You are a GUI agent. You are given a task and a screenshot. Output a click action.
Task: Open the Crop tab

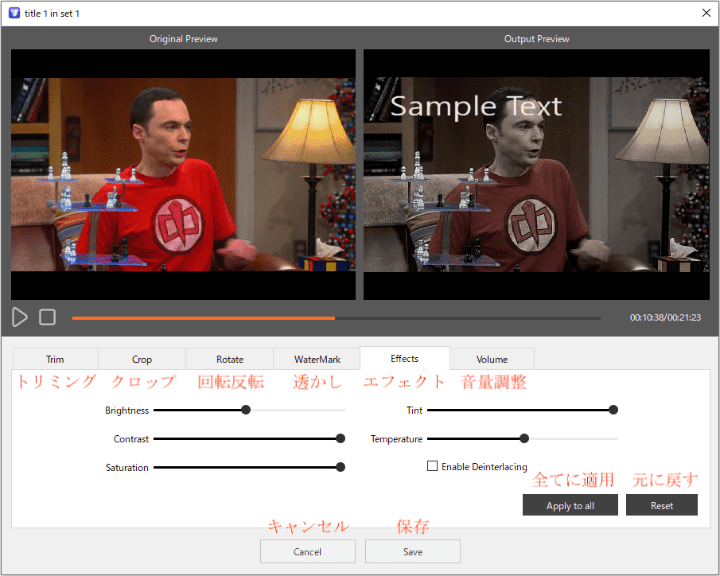pos(142,359)
